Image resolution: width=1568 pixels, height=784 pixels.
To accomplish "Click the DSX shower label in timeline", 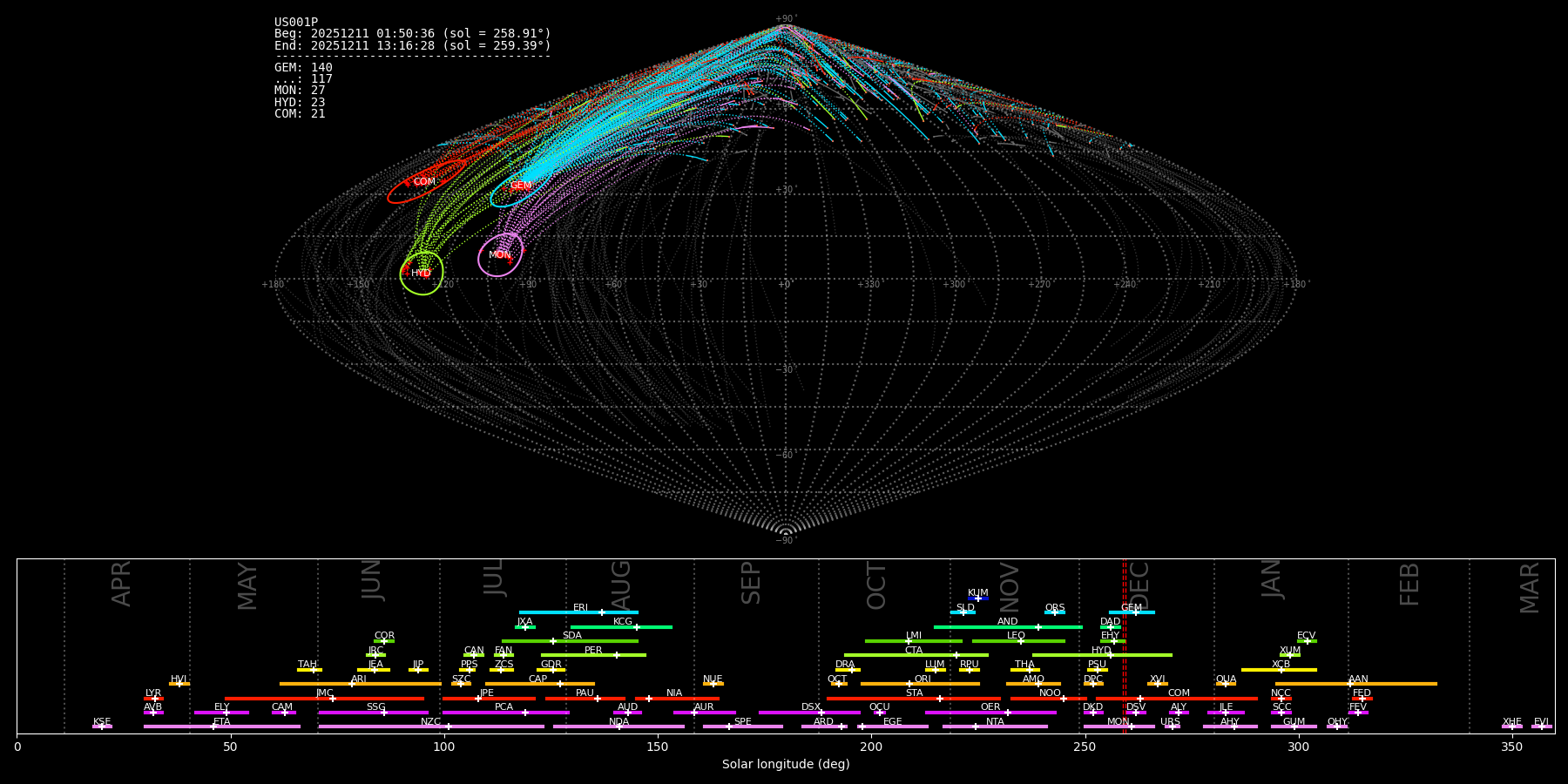I will click(x=811, y=707).
